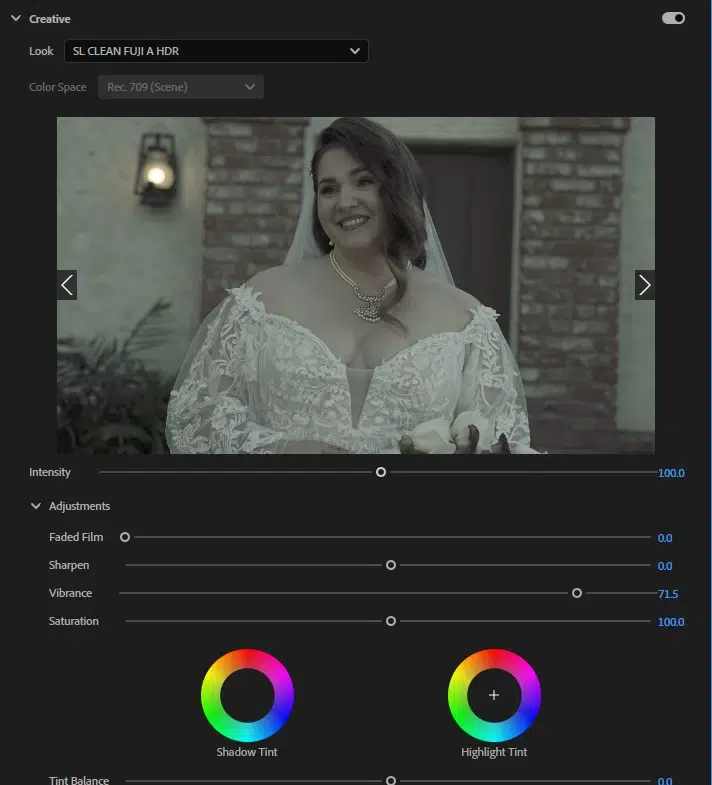Click the Faded Film value 0.0
The height and width of the screenshot is (785, 712).
click(664, 538)
